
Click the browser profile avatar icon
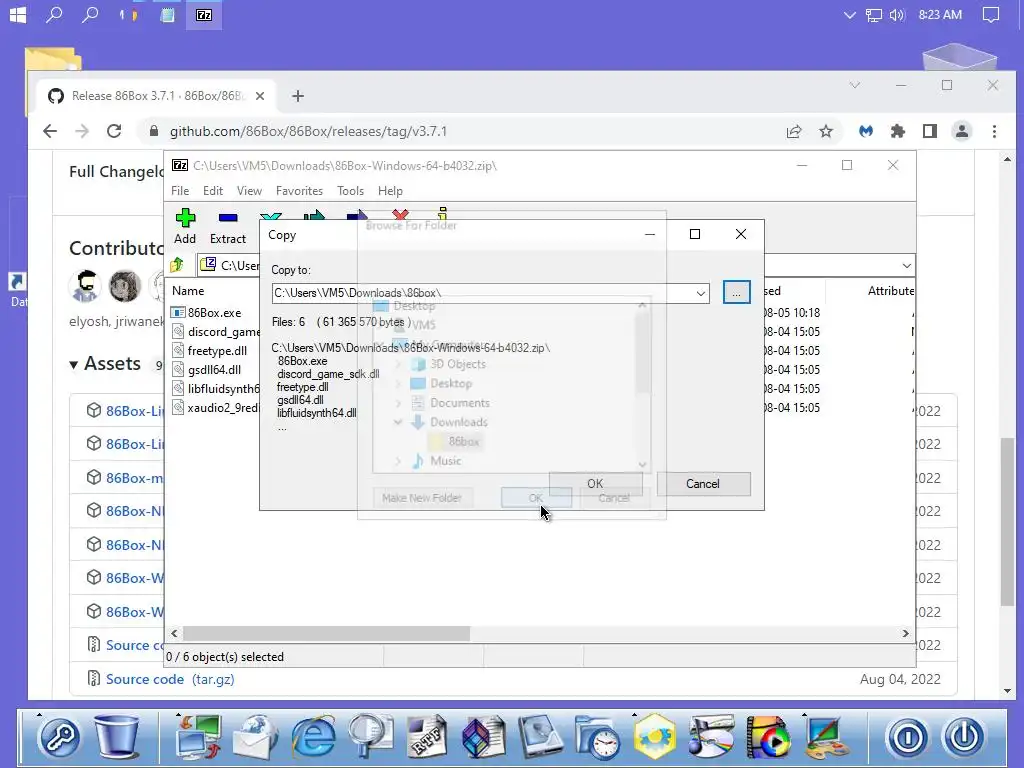[x=962, y=131]
